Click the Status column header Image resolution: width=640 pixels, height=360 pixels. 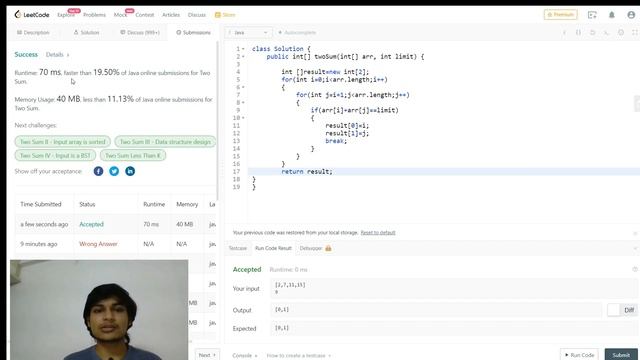tap(87, 204)
